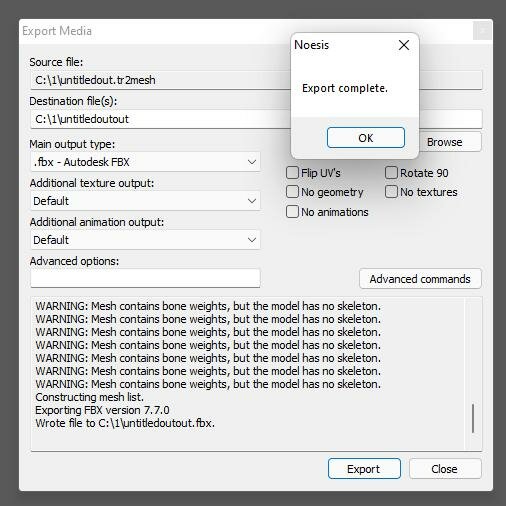
Task: Tick the No animations checkbox
Action: [292, 212]
